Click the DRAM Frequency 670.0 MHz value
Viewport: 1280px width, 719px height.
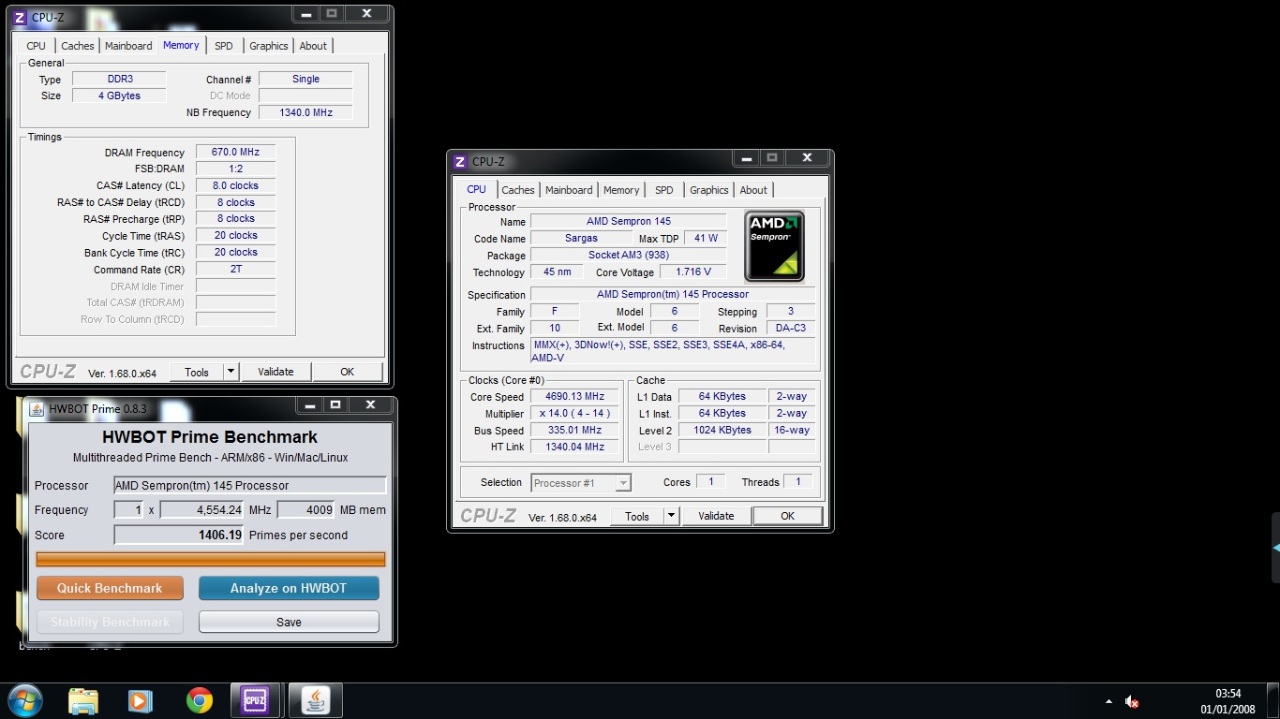236,152
